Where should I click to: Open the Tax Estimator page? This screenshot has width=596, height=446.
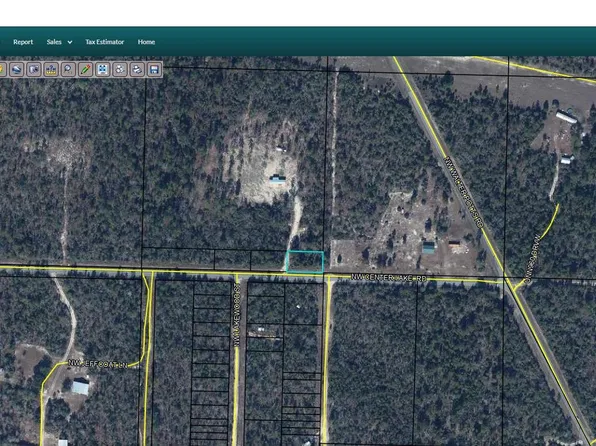[x=105, y=42]
